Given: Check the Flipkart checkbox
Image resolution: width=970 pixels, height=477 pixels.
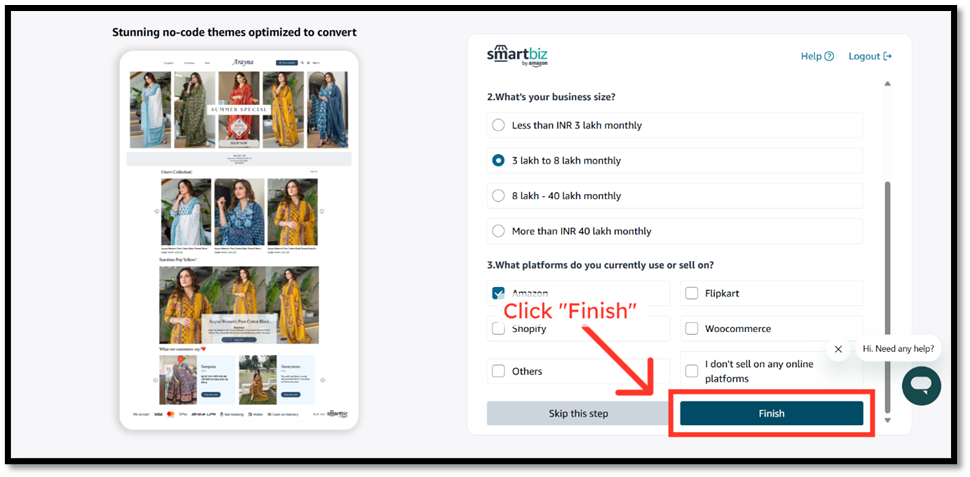Looking at the screenshot, I should click(x=692, y=294).
